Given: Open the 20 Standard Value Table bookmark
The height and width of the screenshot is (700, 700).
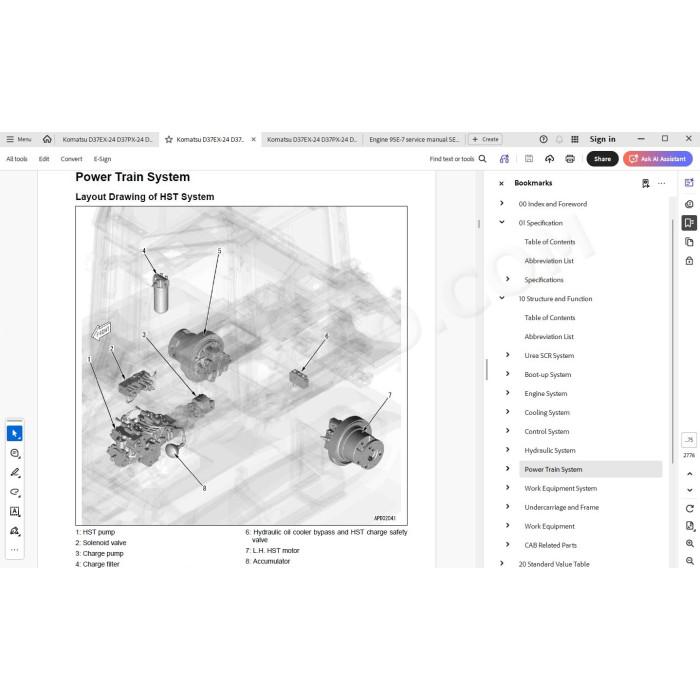Looking at the screenshot, I should (554, 564).
